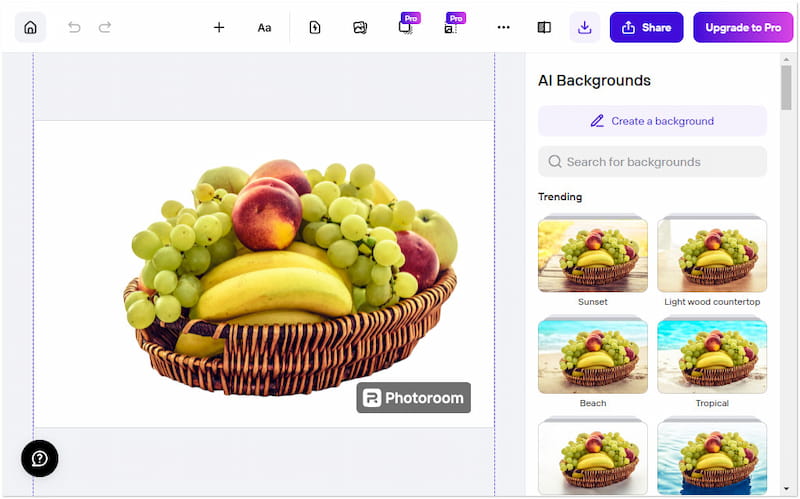
Task: Choose the Light wood countertop background
Action: point(712,254)
